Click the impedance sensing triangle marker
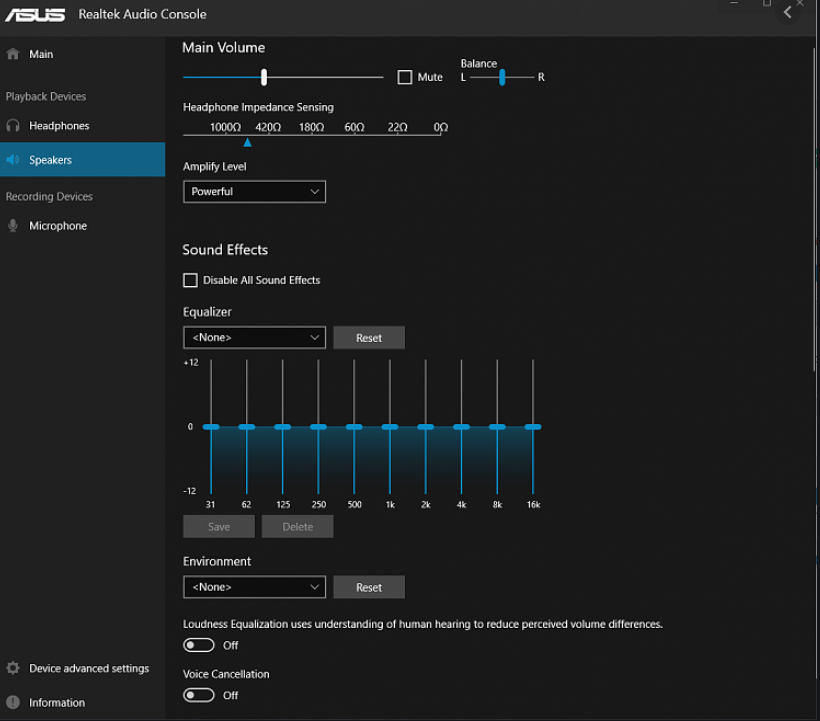This screenshot has width=820, height=721. pyautogui.click(x=248, y=143)
